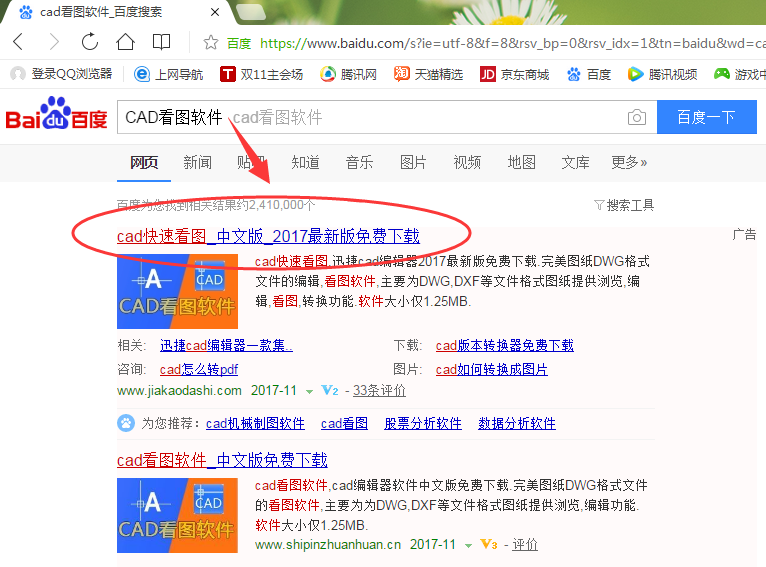Open the 游戏 gamepad bookmark
Image resolution: width=766 pixels, height=567 pixels.
(x=740, y=74)
